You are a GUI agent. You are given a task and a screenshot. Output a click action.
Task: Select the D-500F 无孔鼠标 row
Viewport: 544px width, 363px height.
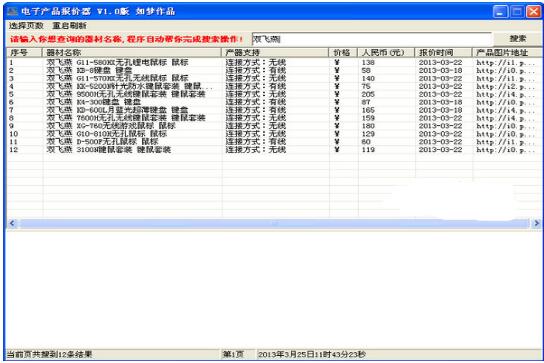click(274, 142)
